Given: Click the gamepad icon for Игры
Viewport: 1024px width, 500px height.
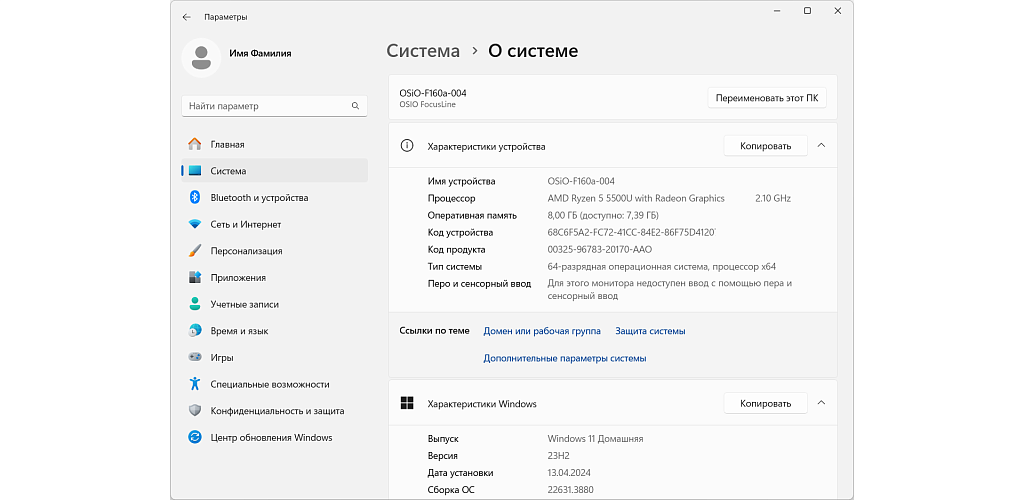Looking at the screenshot, I should tap(195, 357).
